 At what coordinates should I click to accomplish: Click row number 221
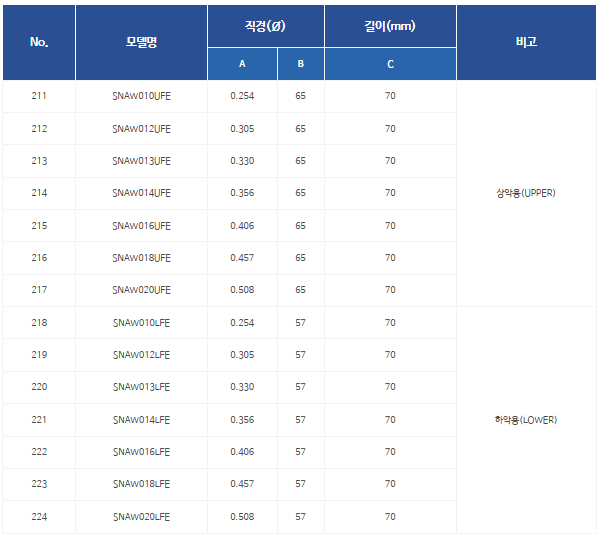pyautogui.click(x=39, y=420)
